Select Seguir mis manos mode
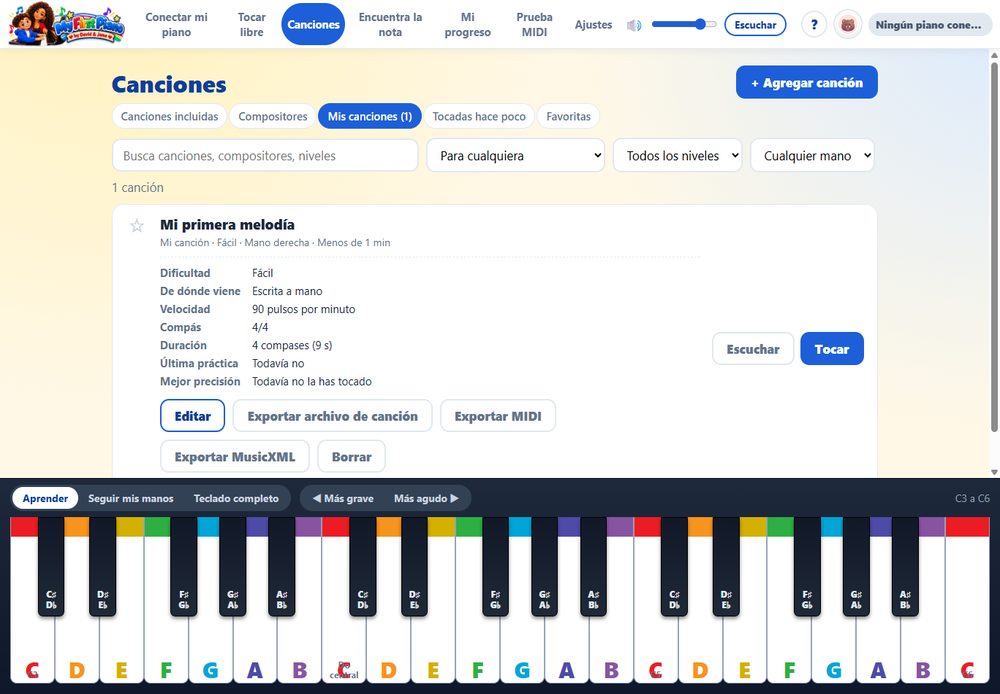 [131, 498]
